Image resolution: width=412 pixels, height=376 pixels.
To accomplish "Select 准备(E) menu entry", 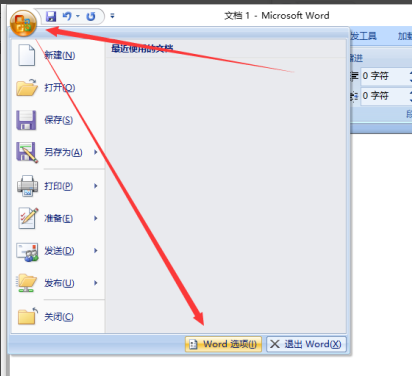I will (58, 218).
